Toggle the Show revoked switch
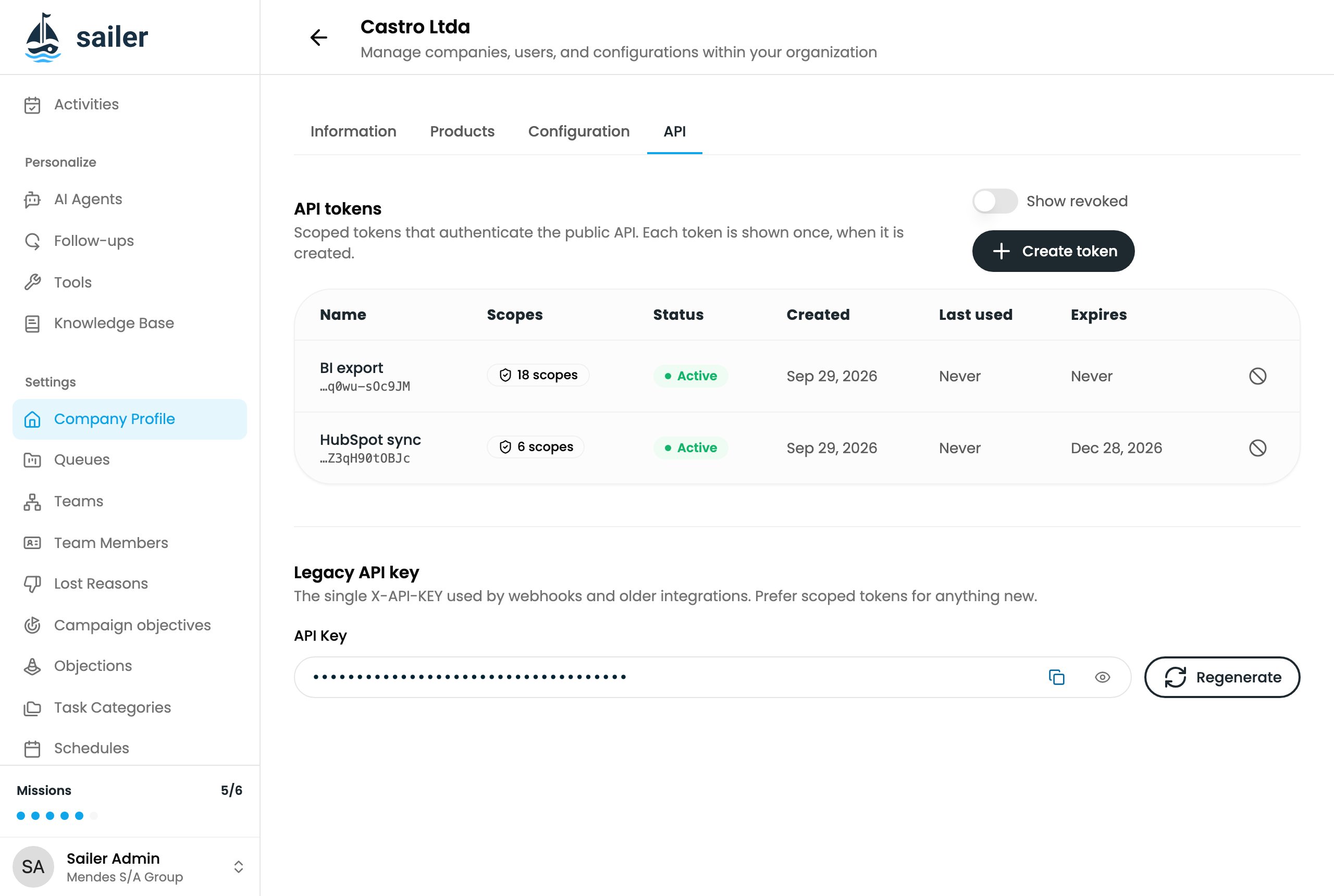The image size is (1334, 896). pyautogui.click(x=994, y=201)
